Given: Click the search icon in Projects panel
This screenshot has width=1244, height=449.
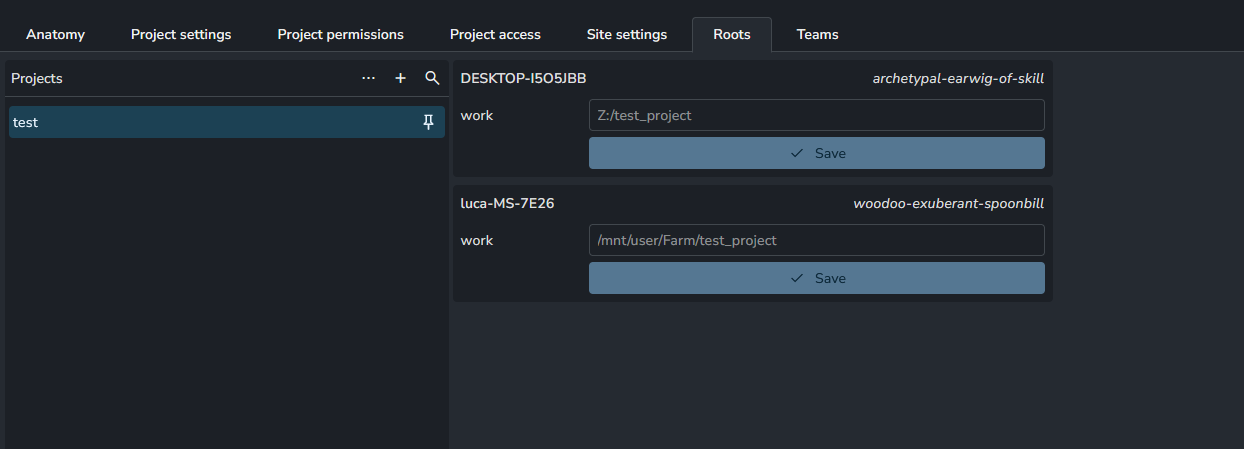Looking at the screenshot, I should (x=432, y=78).
